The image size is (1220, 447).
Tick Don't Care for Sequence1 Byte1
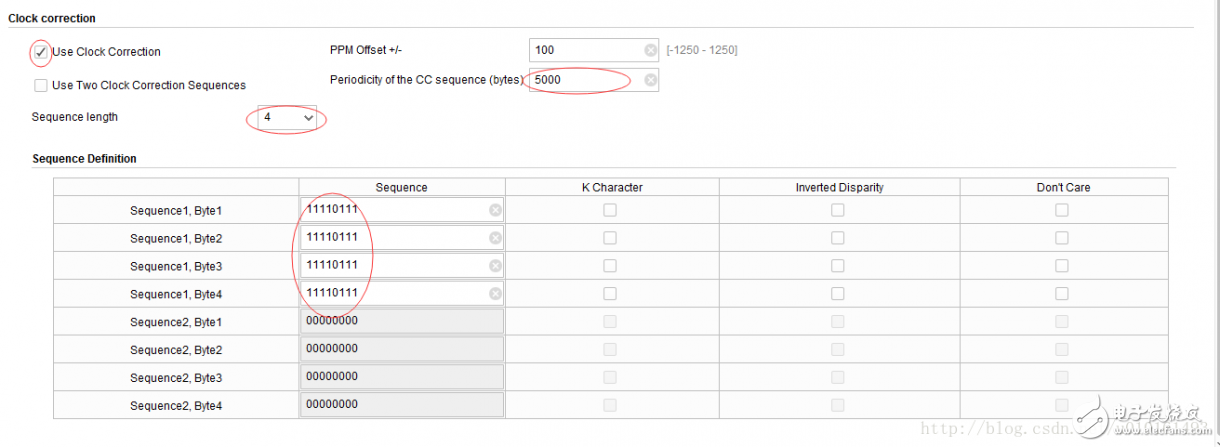click(x=1062, y=210)
